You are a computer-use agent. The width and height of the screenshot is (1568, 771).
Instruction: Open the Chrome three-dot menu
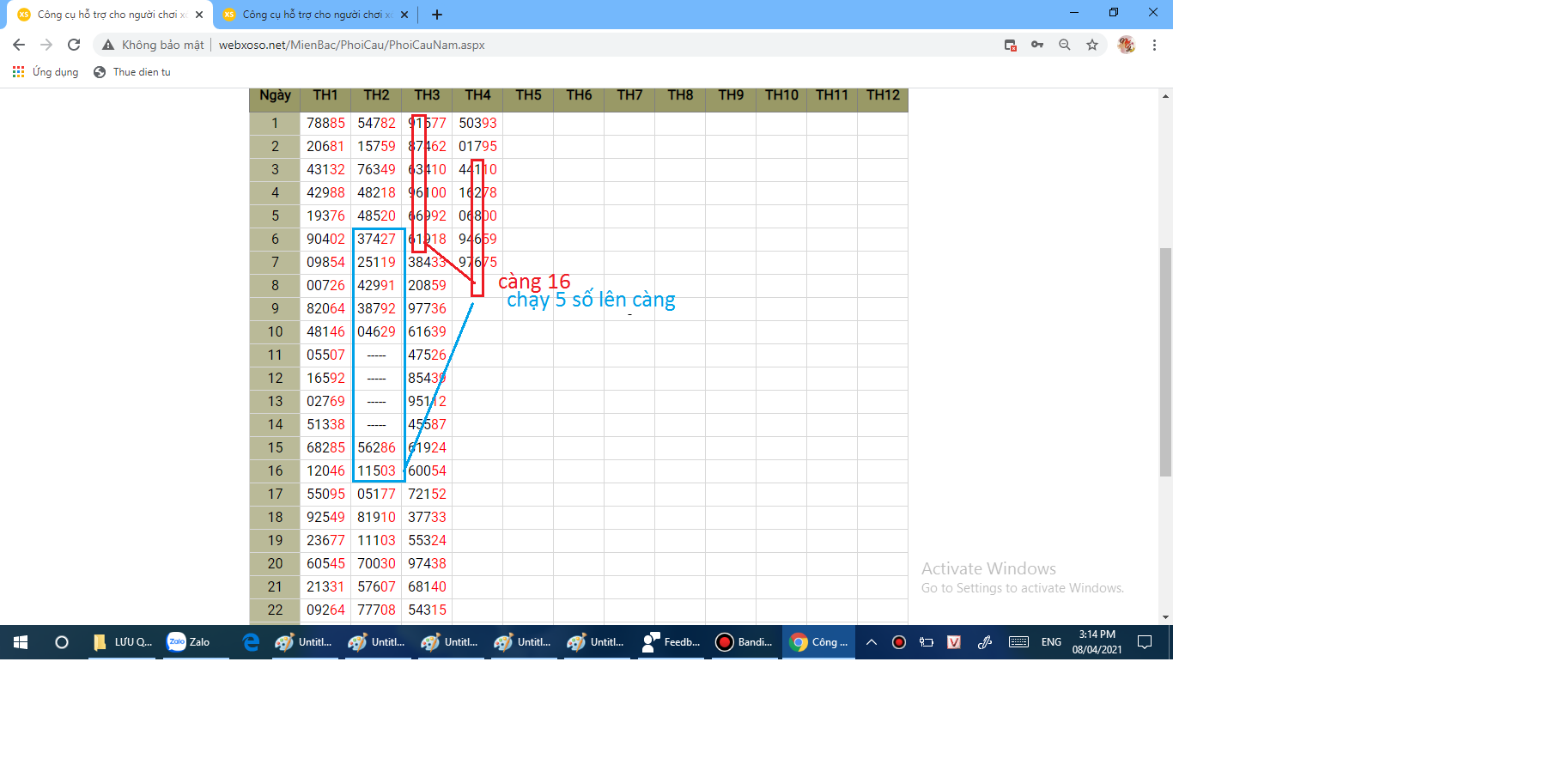coord(1154,45)
